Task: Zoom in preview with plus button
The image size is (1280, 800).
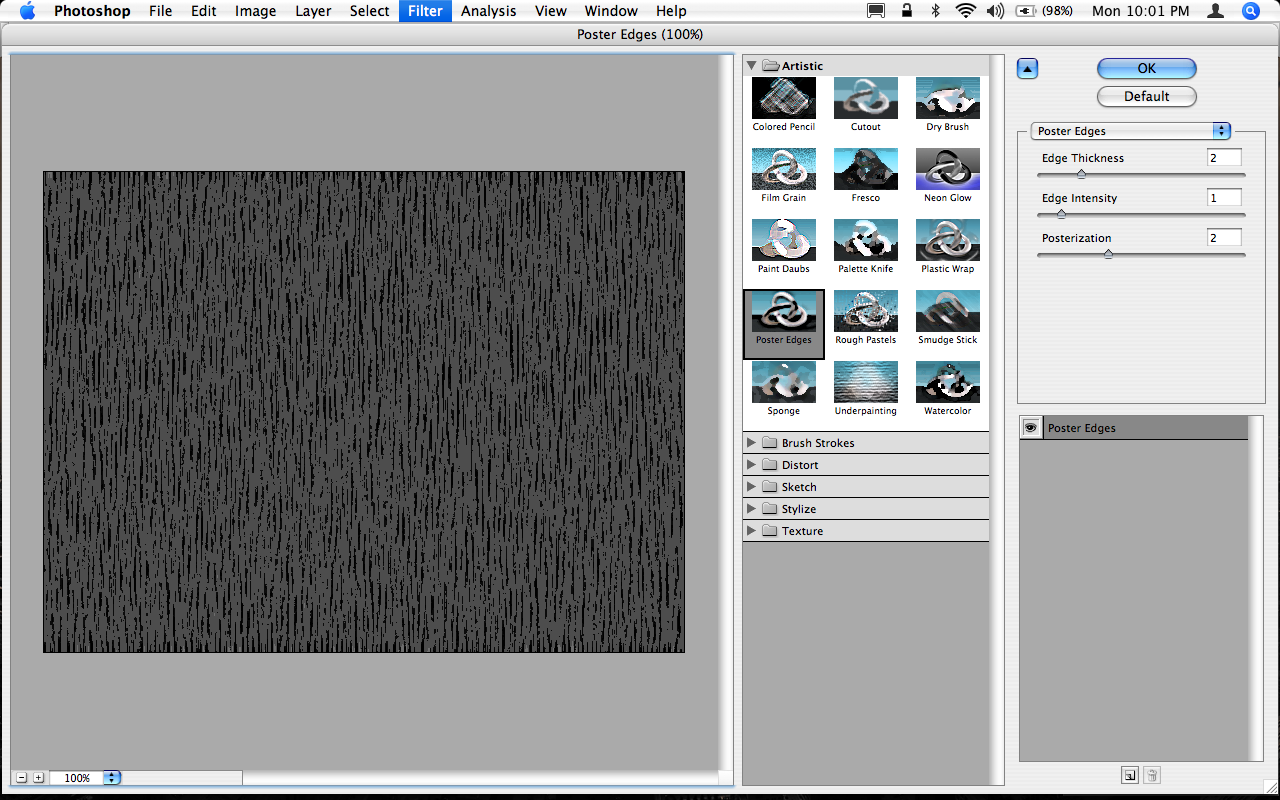Action: (38, 777)
